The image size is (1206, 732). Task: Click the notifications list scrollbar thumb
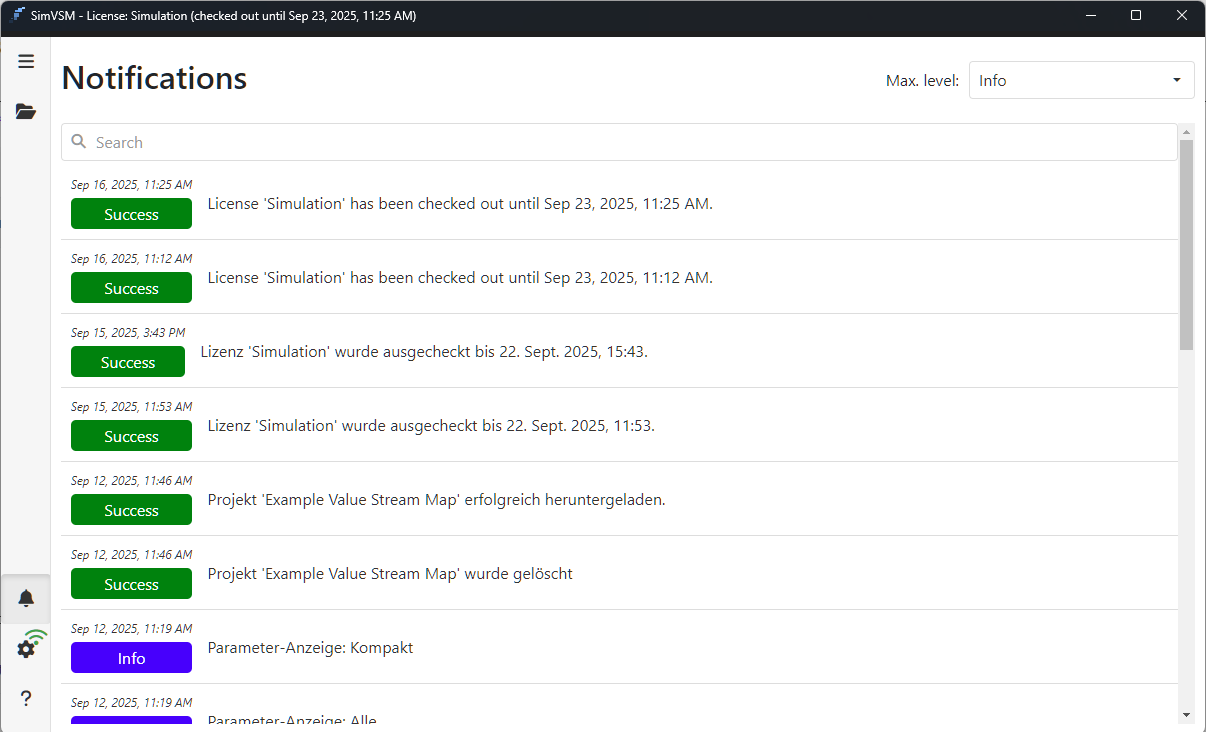click(x=1186, y=245)
